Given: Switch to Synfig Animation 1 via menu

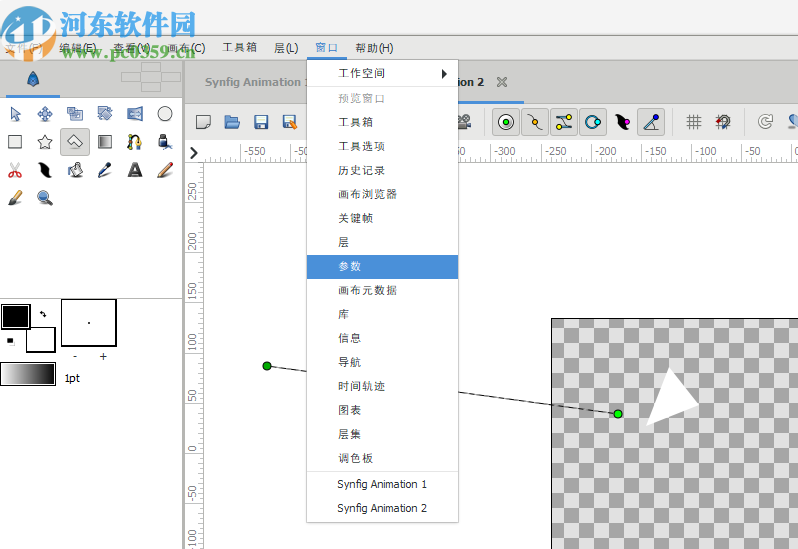Looking at the screenshot, I should coord(383,484).
